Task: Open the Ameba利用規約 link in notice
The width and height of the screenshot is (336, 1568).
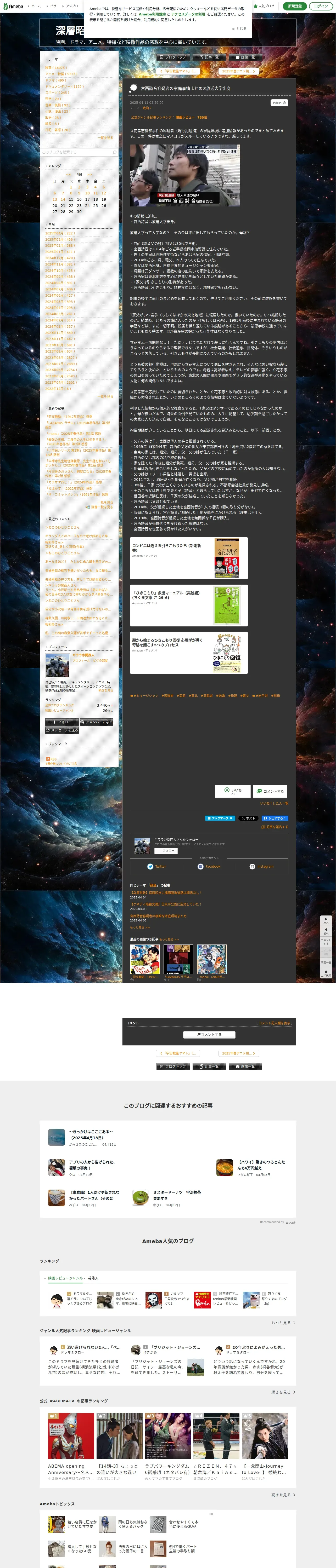Action: point(152,14)
